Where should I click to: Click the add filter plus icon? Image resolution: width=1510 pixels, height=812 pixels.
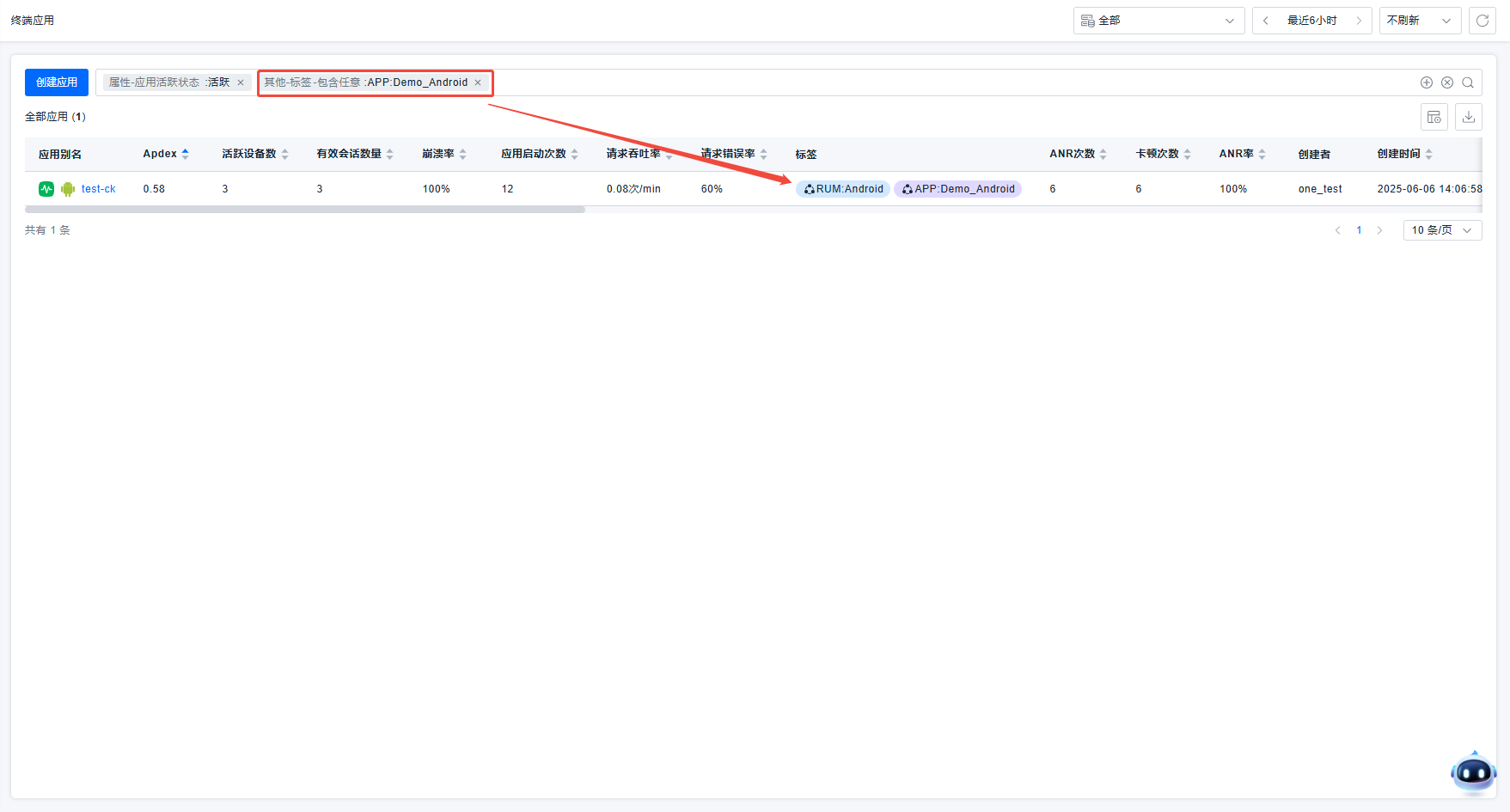coord(1427,82)
